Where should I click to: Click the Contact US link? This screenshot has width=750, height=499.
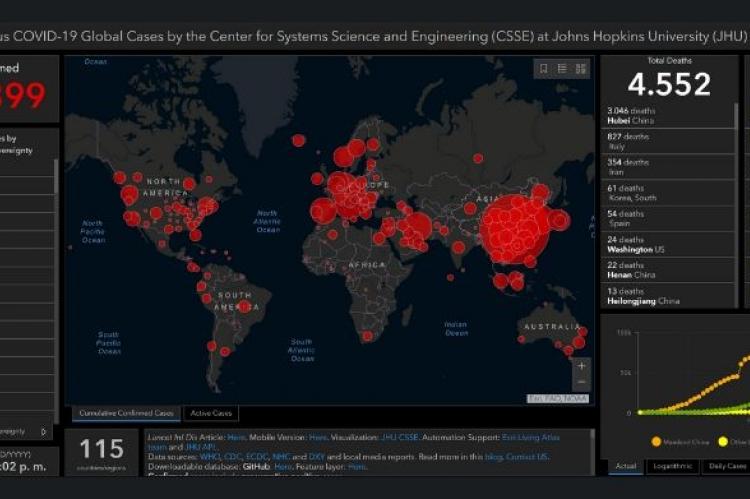(x=526, y=457)
